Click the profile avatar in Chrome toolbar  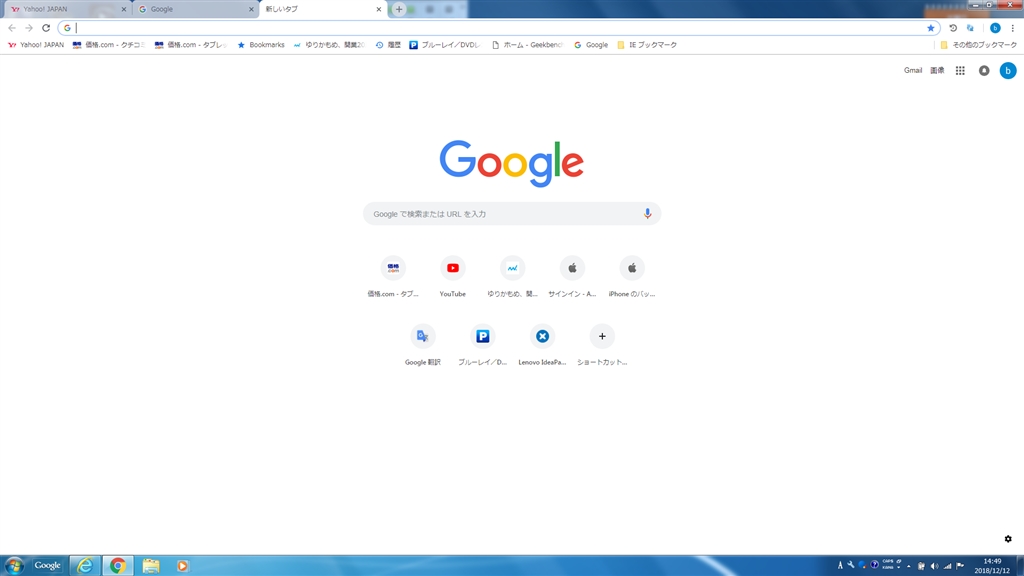pos(995,28)
